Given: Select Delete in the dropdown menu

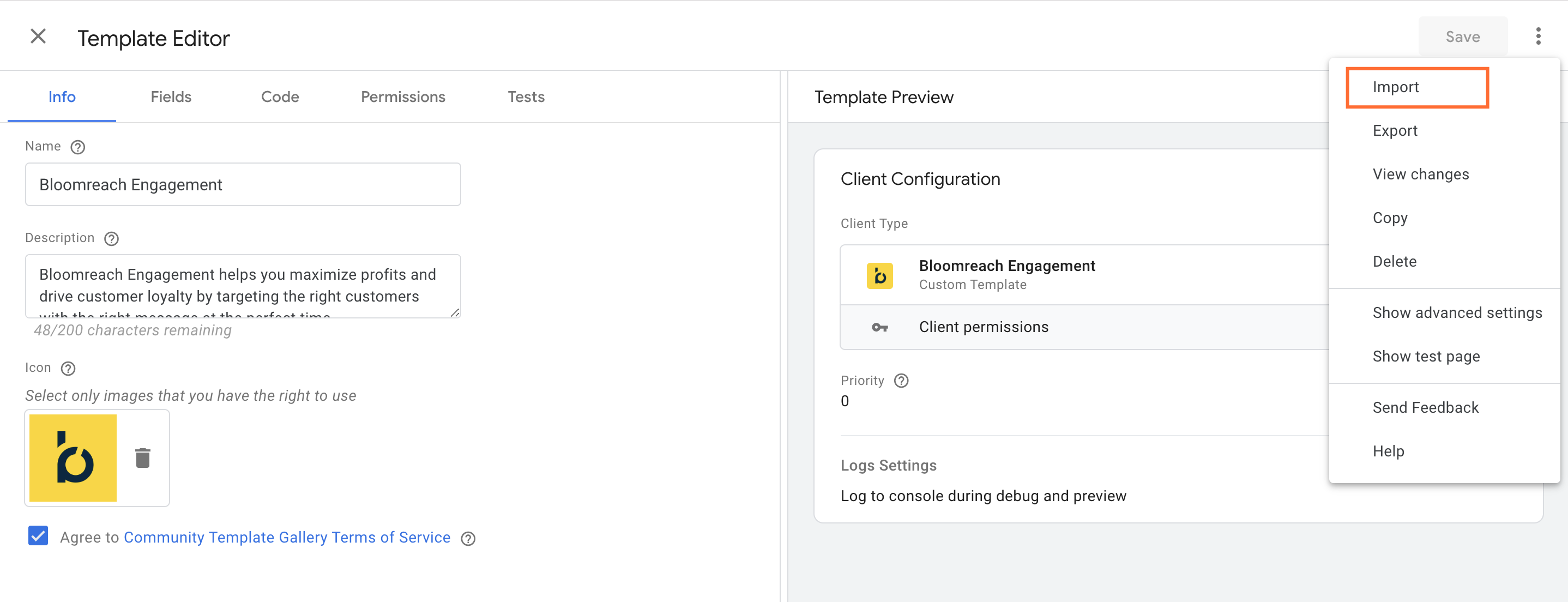Looking at the screenshot, I should 1444,262.
